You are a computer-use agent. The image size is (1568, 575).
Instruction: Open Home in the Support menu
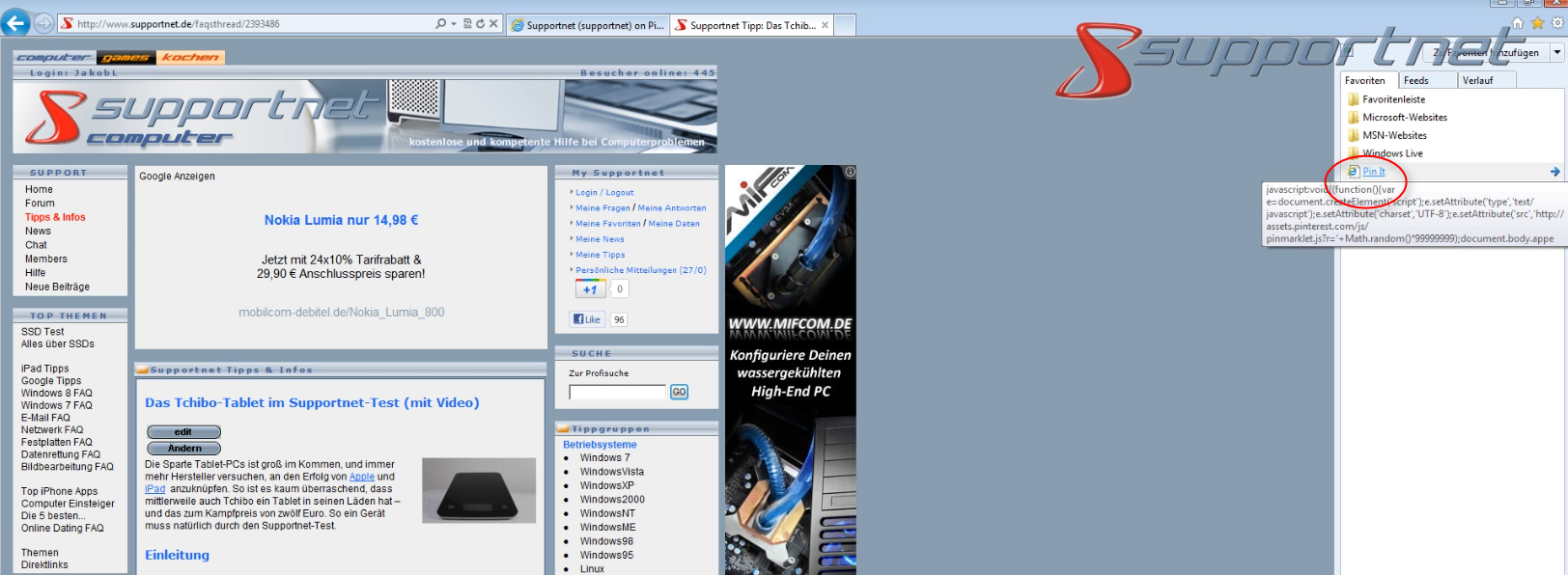pos(39,189)
